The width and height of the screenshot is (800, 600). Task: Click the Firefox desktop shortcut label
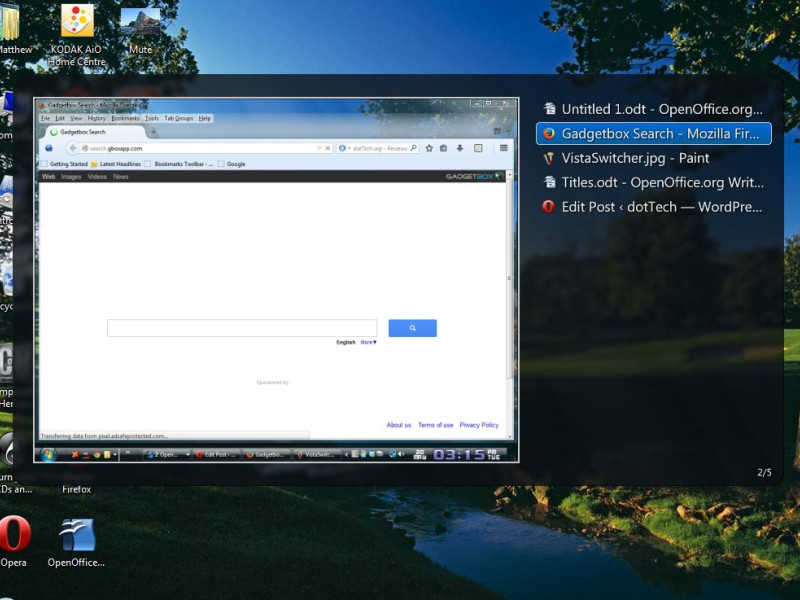click(x=77, y=490)
